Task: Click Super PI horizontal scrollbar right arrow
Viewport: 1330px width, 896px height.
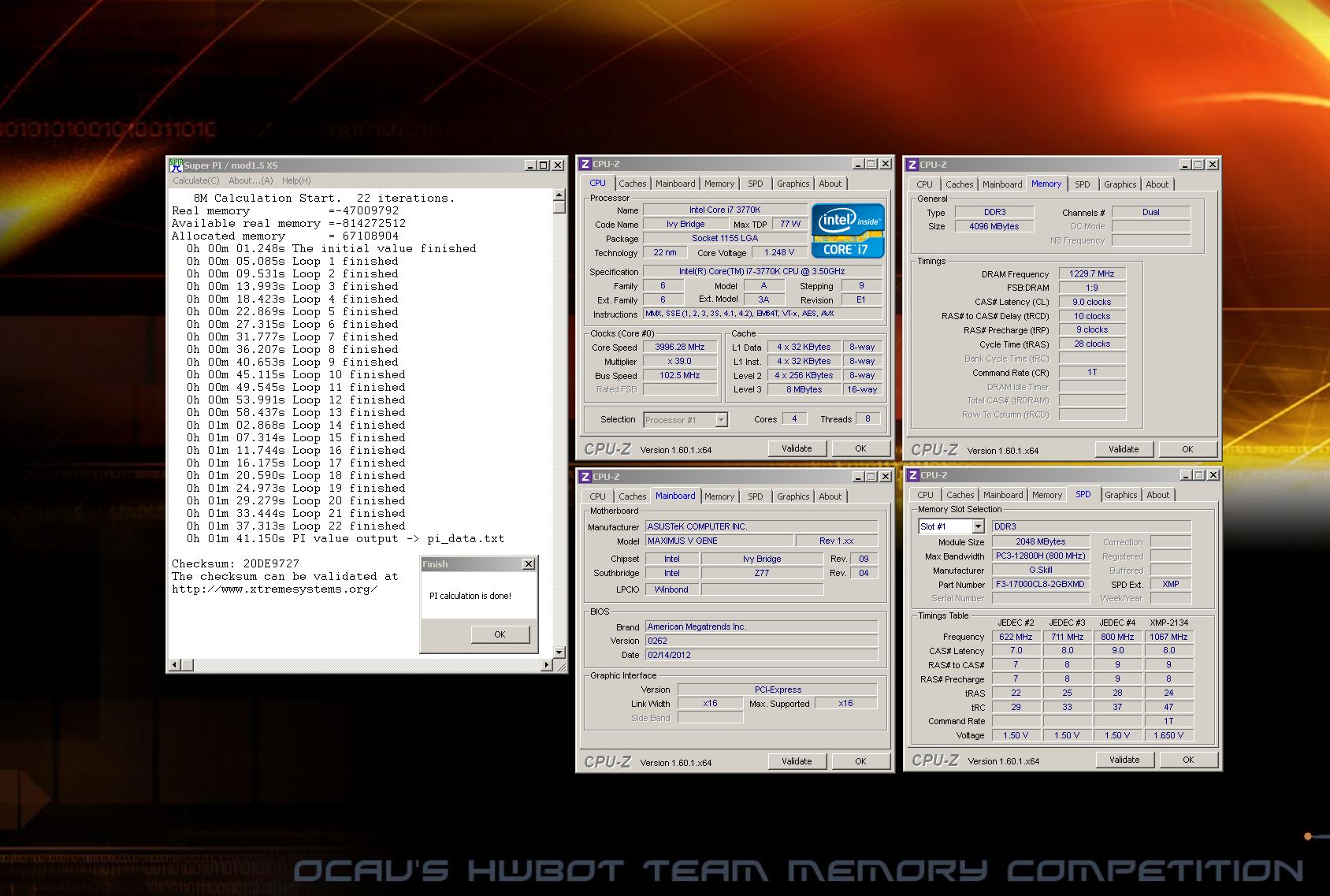Action: pos(547,665)
